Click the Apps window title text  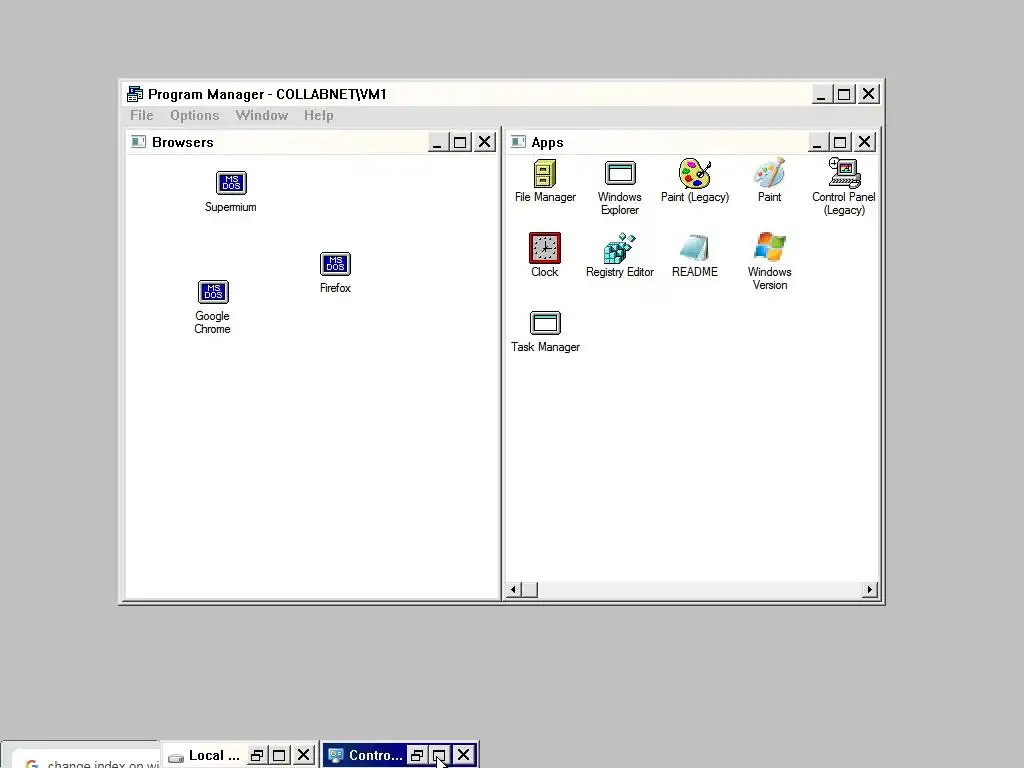coord(547,142)
